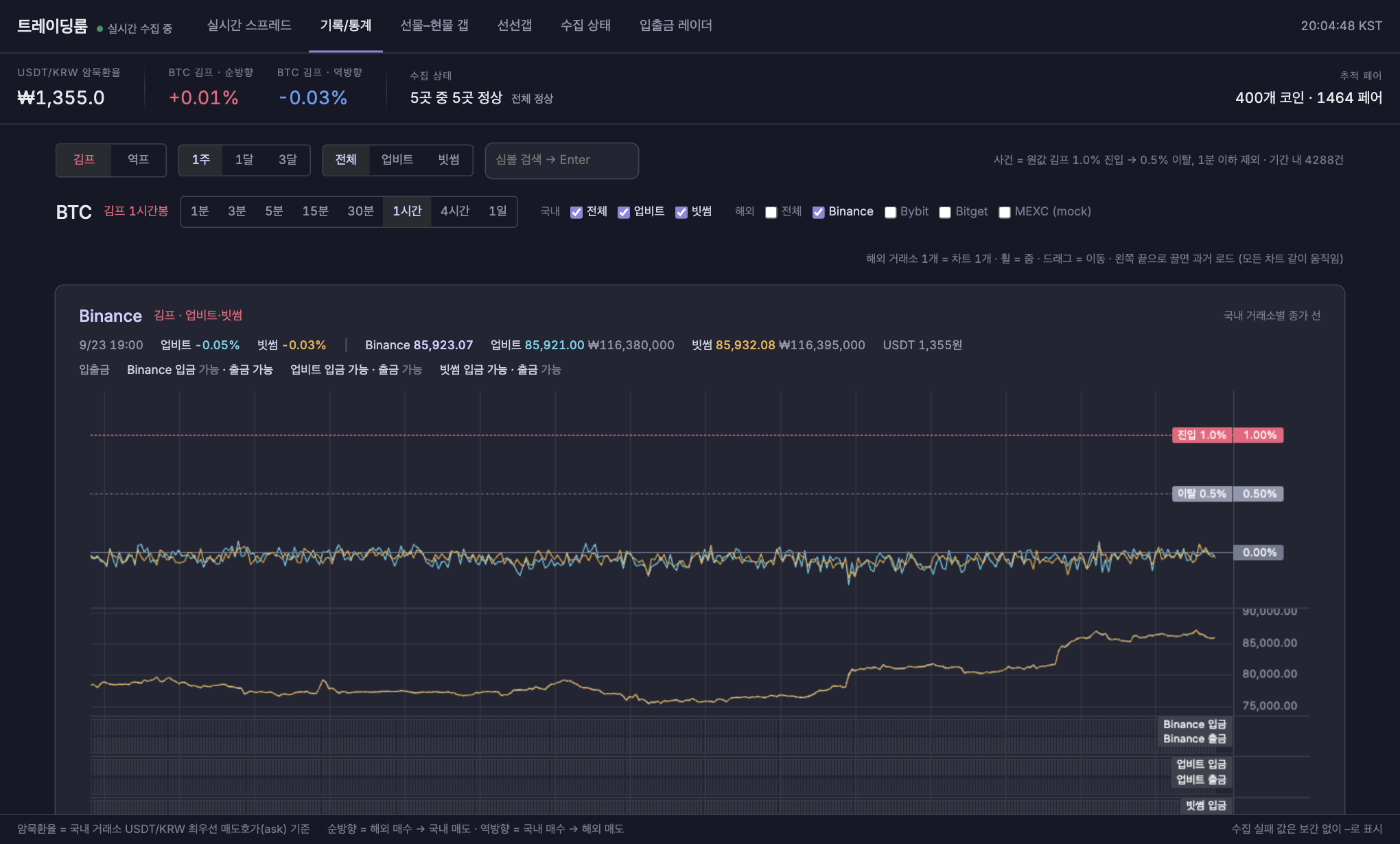Select the 기록/통계 tab
This screenshot has width=1400, height=844.
coord(346,25)
